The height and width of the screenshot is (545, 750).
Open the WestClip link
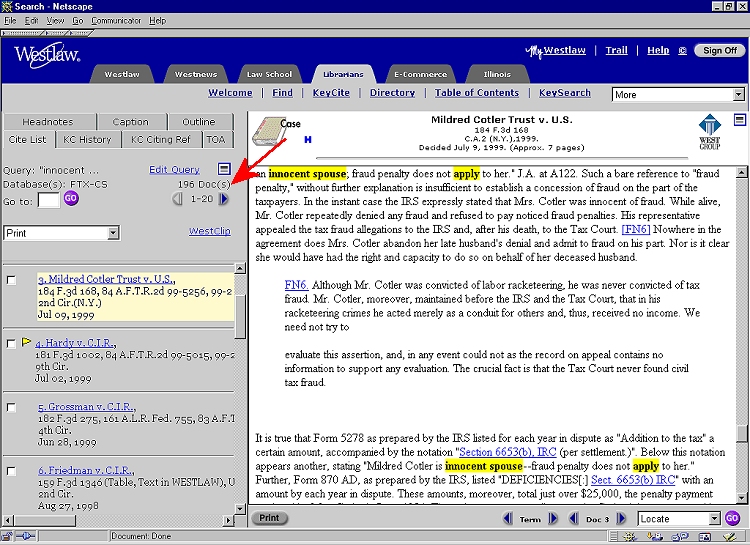(210, 231)
